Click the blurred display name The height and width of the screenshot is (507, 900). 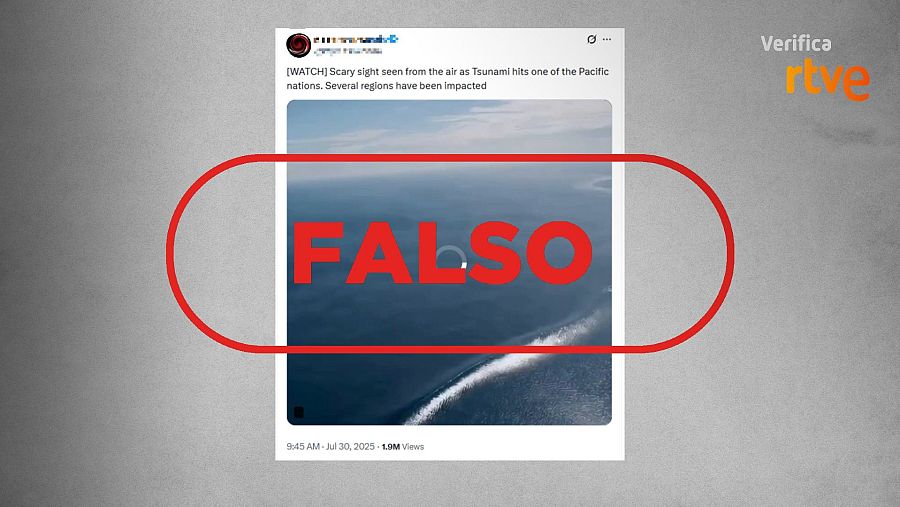[x=351, y=40]
